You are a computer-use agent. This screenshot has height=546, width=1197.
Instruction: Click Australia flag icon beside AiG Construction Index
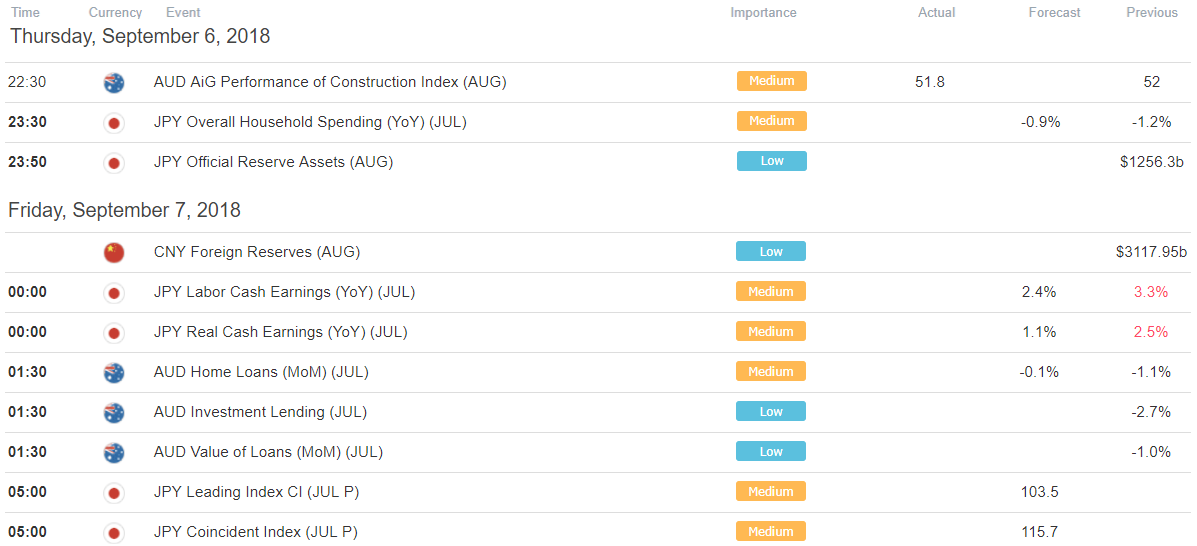114,82
